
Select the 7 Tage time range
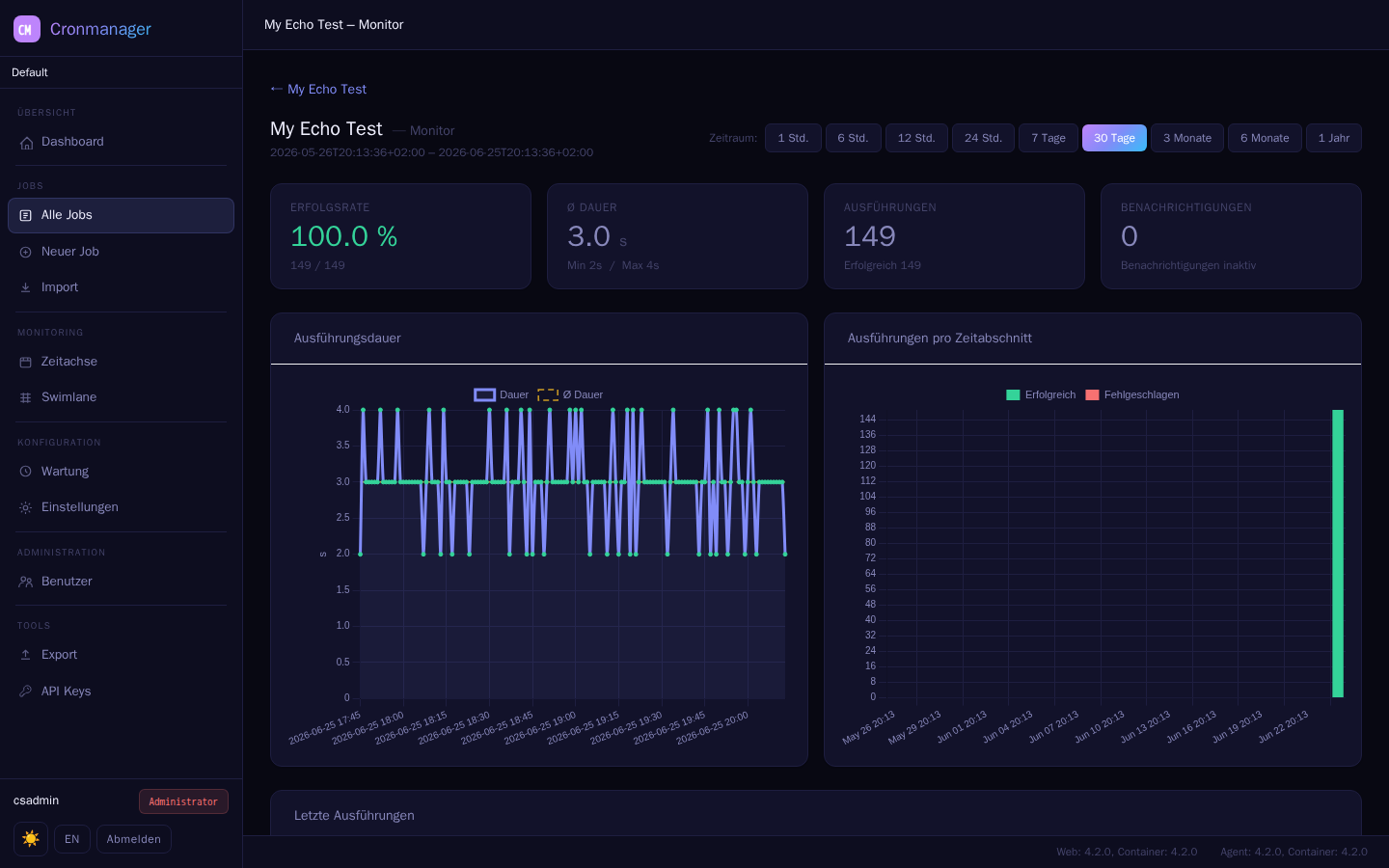click(1049, 138)
